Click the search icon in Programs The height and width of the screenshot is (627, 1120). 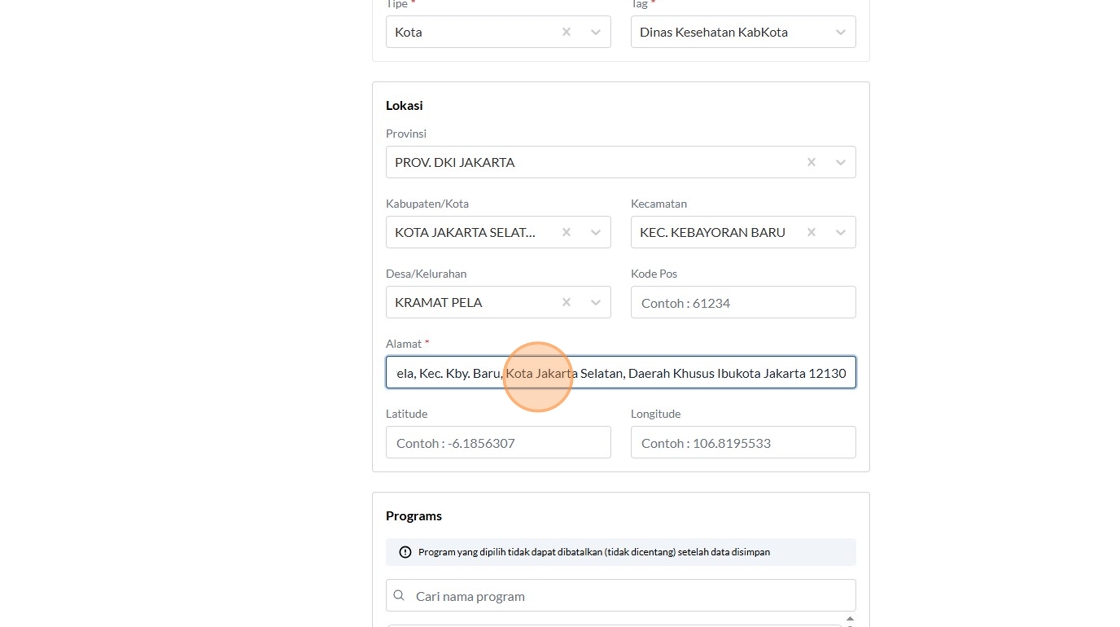coord(399,596)
